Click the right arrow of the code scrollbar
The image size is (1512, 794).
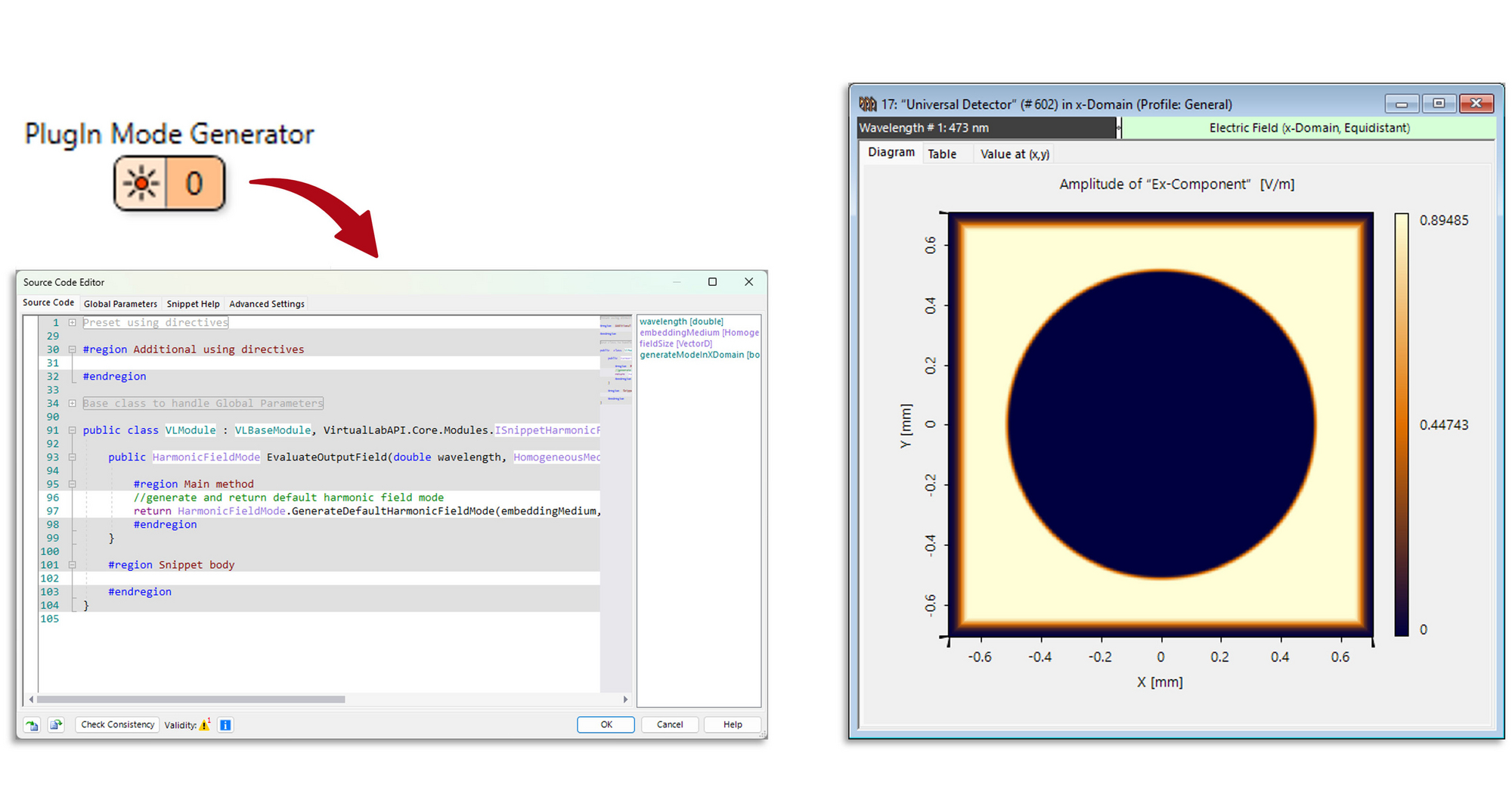pos(625,699)
